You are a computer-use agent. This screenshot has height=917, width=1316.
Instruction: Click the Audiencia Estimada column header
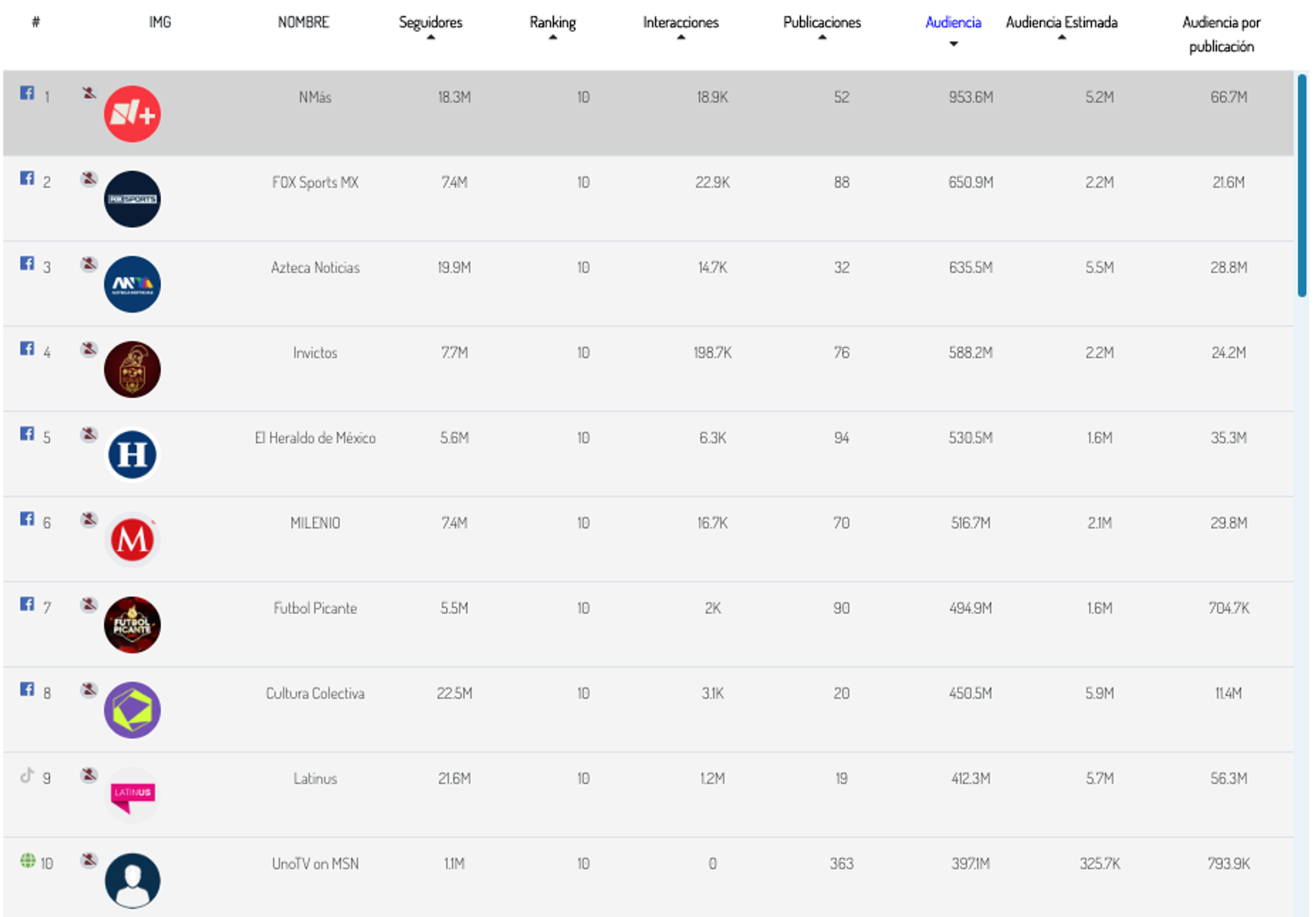point(1062,22)
